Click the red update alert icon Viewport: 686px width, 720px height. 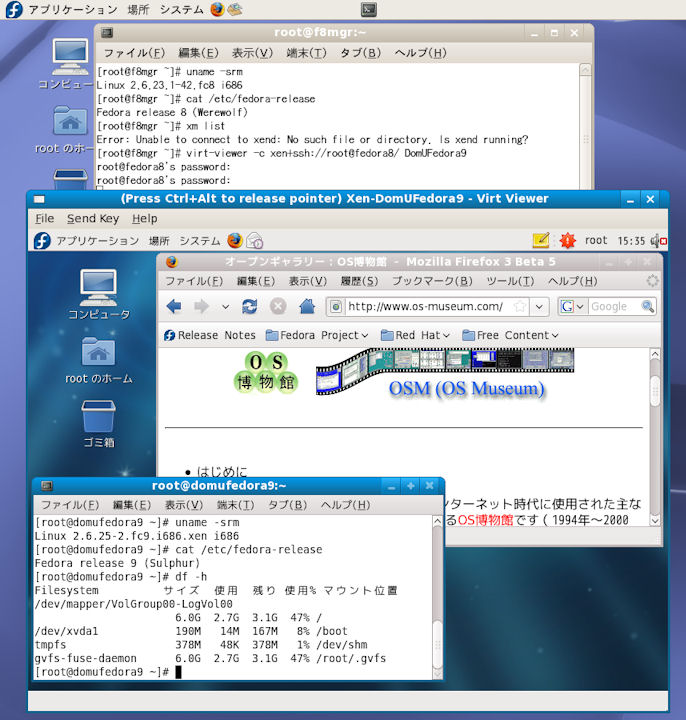(x=568, y=240)
